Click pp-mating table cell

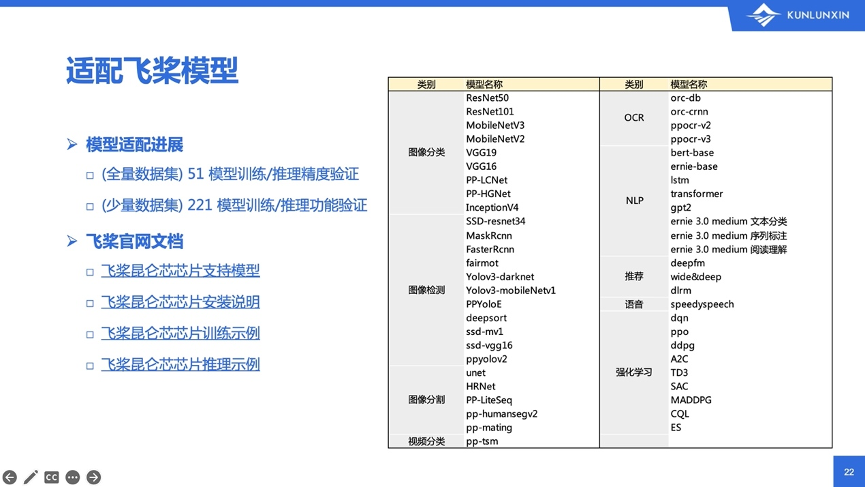pyautogui.click(x=489, y=428)
